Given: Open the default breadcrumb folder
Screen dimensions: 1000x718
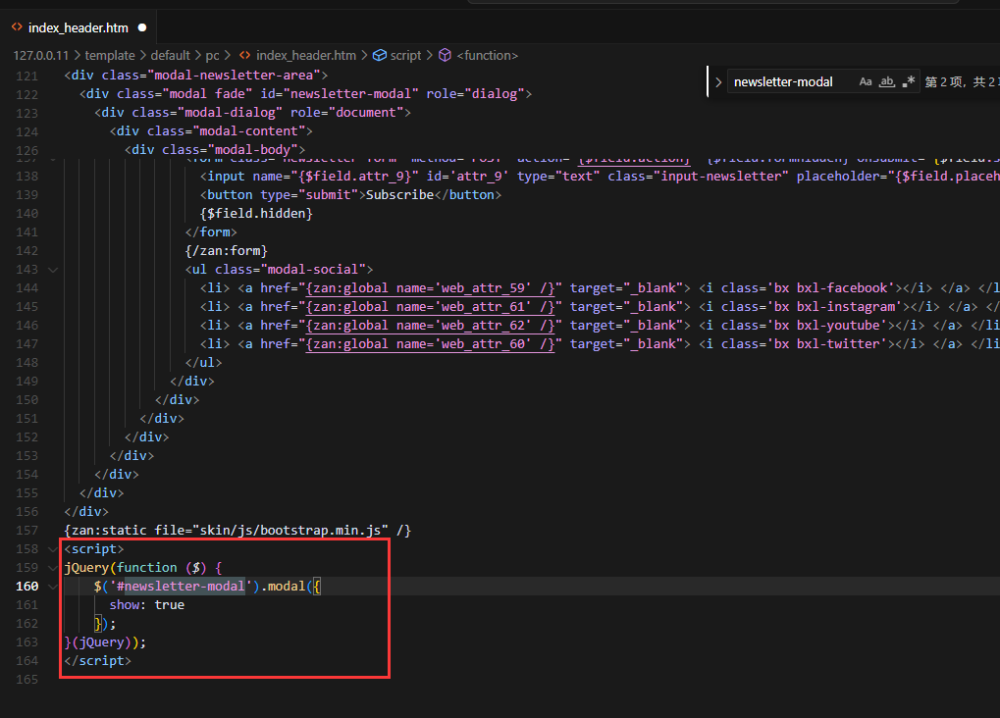Looking at the screenshot, I should (170, 55).
